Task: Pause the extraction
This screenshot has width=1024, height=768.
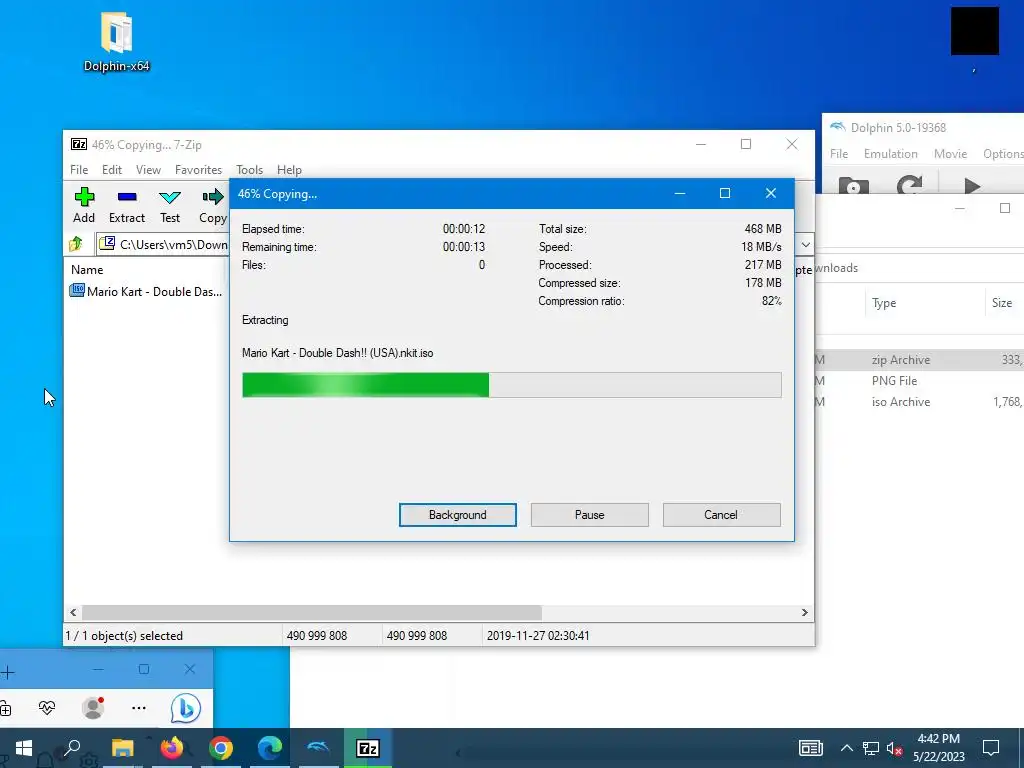Action: [x=590, y=515]
